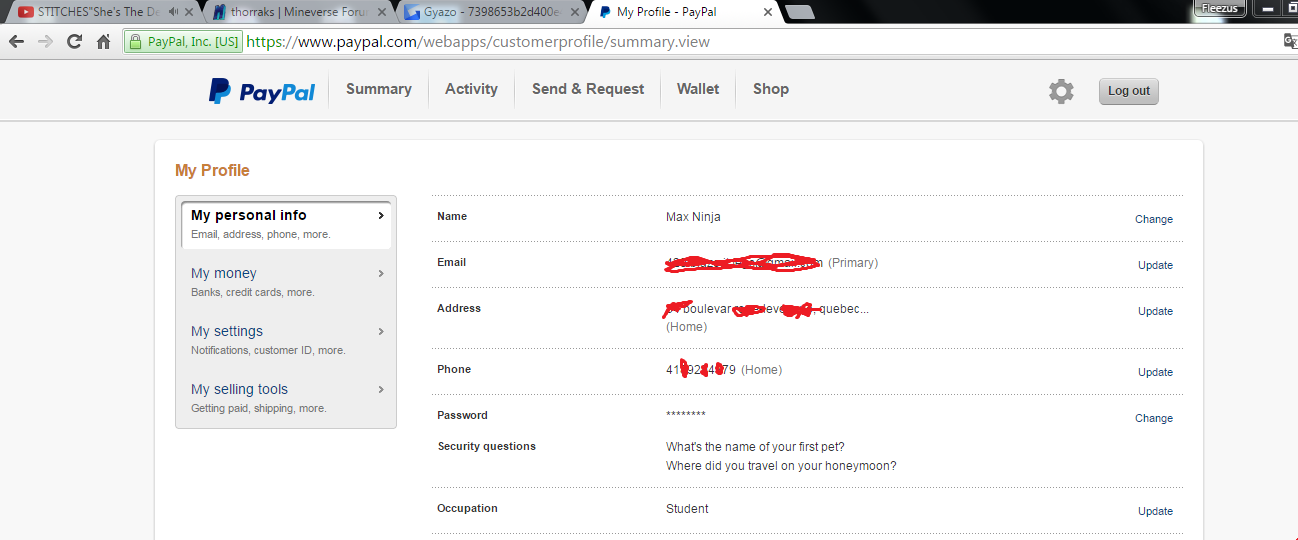1298x540 pixels.
Task: Expand chevron beside My selling tools
Action: coord(381,389)
